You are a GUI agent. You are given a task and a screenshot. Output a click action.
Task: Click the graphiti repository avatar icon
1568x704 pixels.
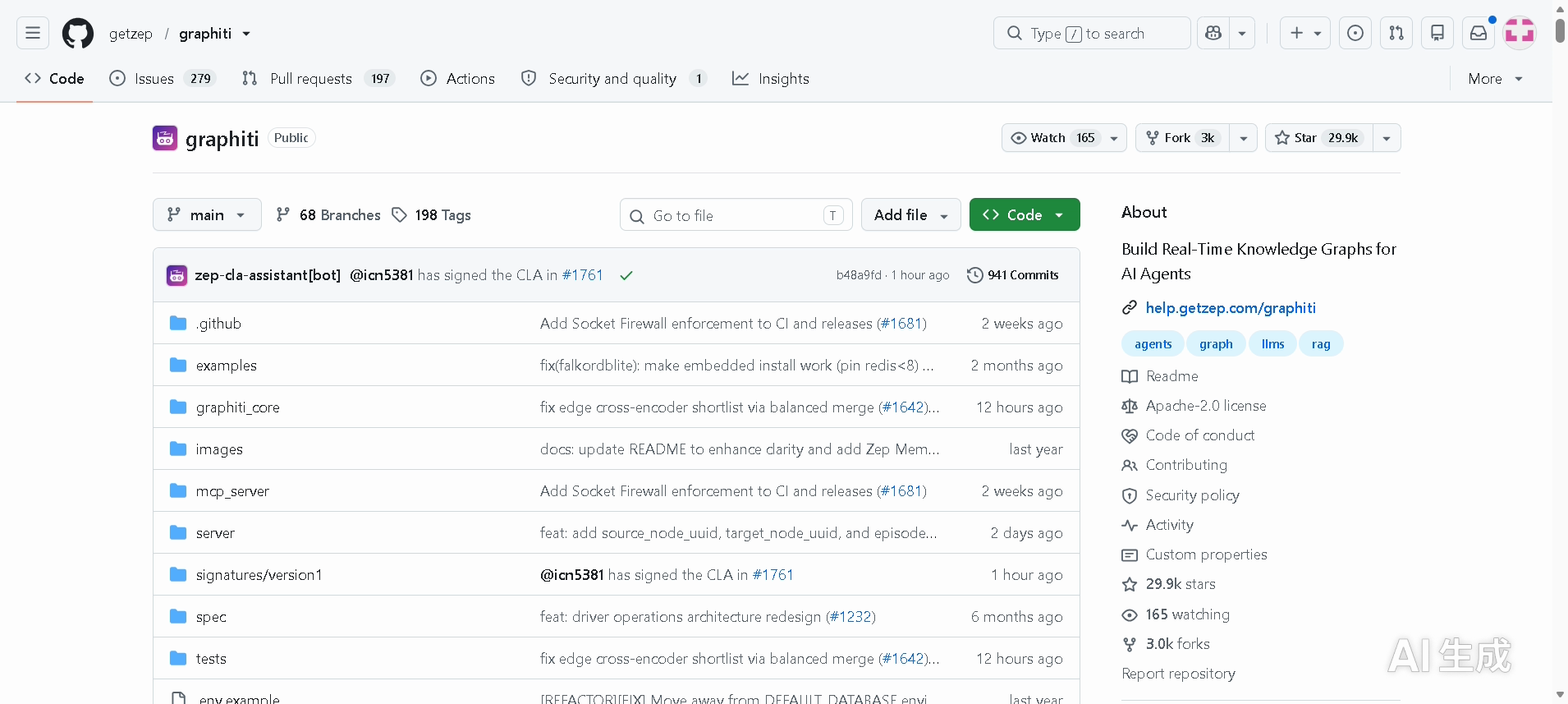click(165, 138)
